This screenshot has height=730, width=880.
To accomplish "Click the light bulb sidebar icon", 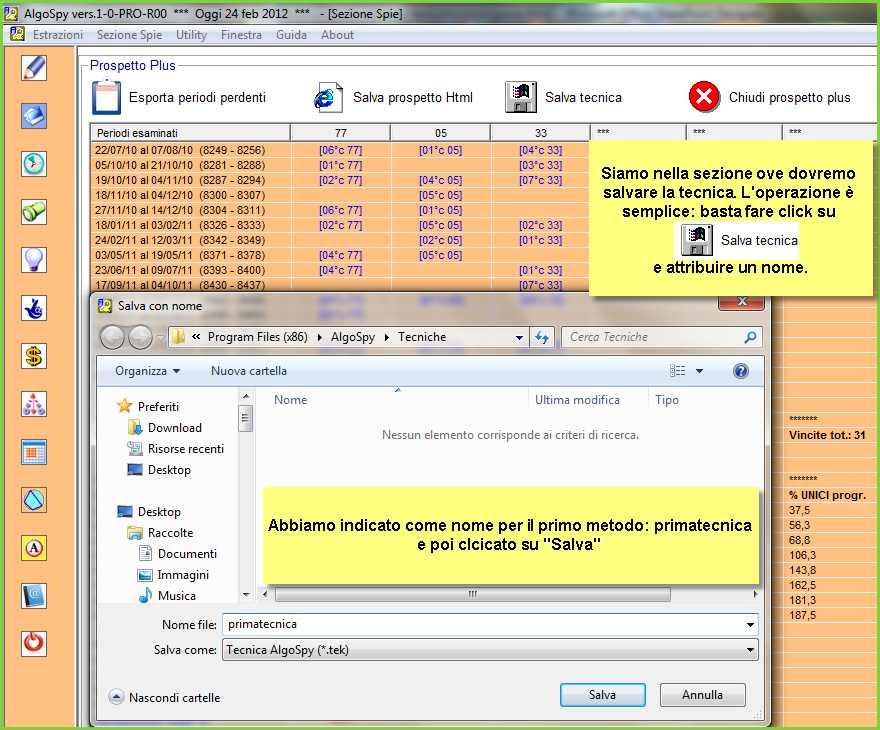I will click(34, 260).
